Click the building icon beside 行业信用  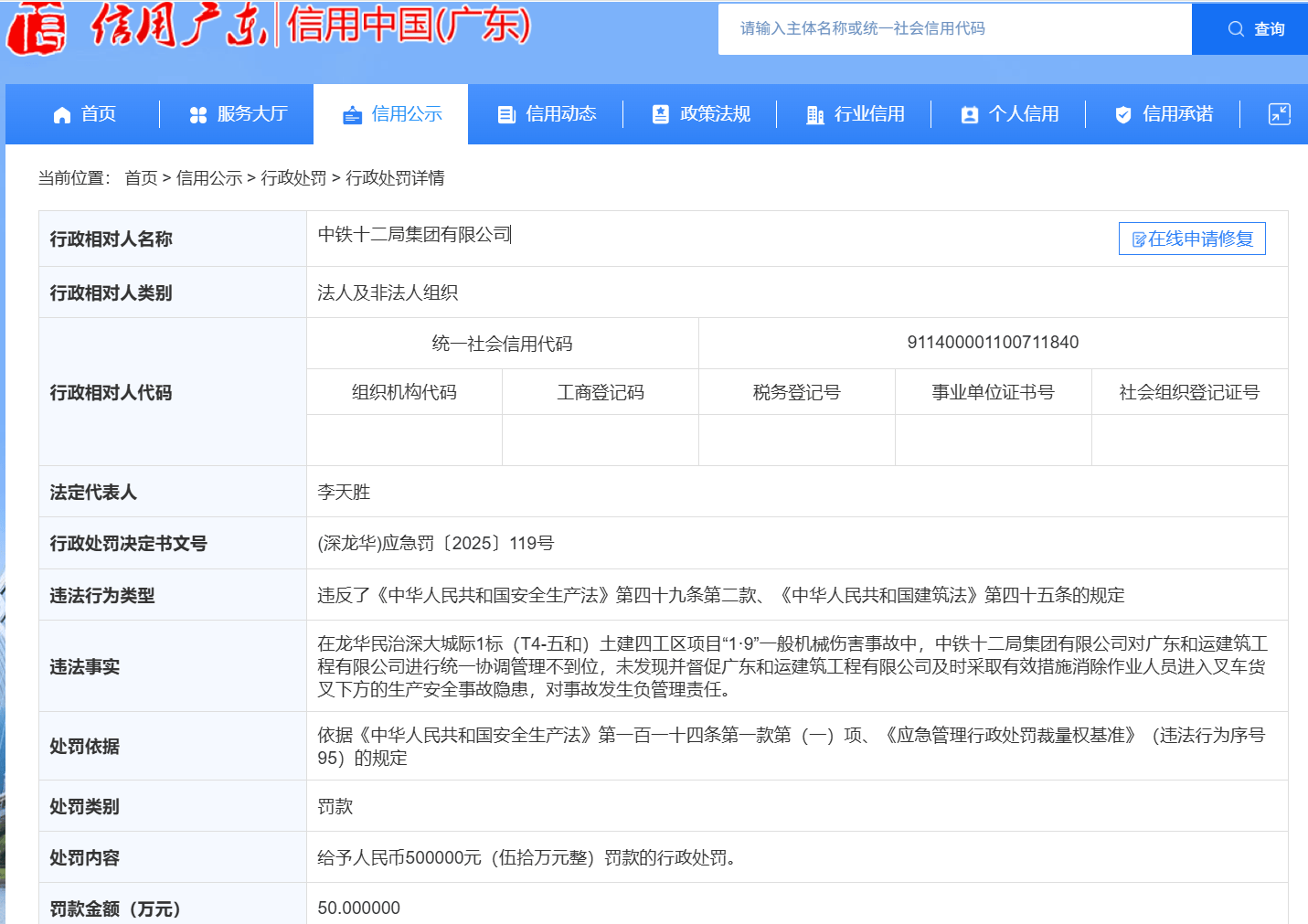[x=814, y=115]
